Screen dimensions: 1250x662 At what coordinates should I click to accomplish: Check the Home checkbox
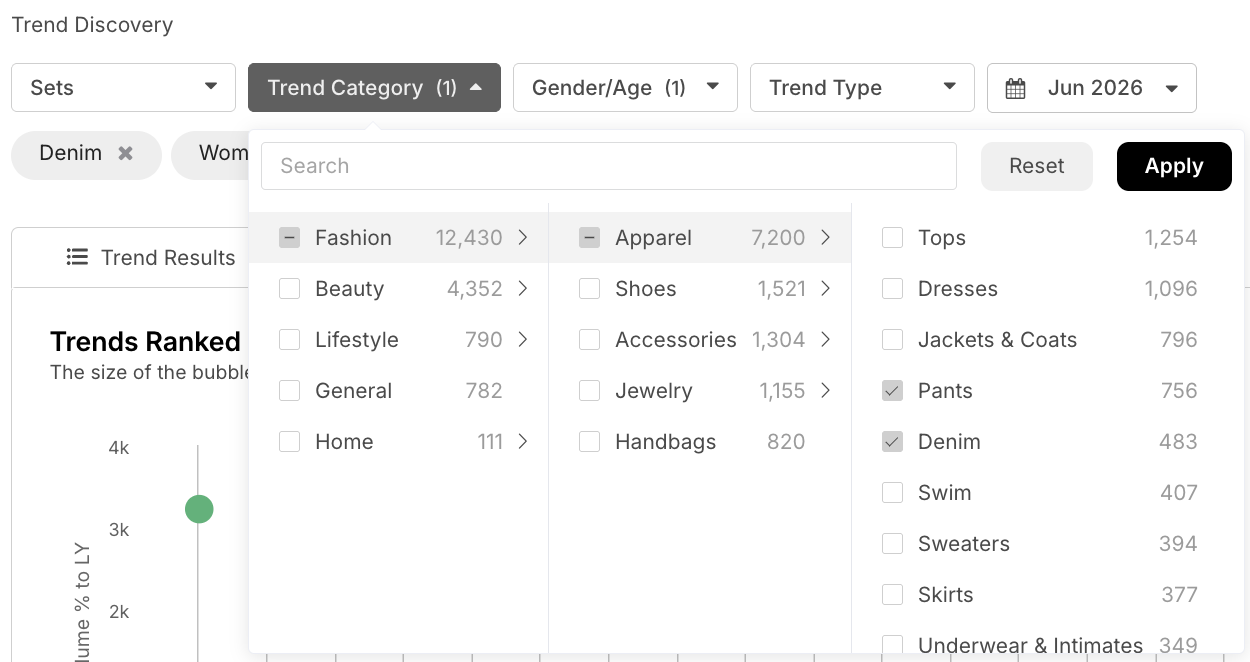click(x=289, y=442)
